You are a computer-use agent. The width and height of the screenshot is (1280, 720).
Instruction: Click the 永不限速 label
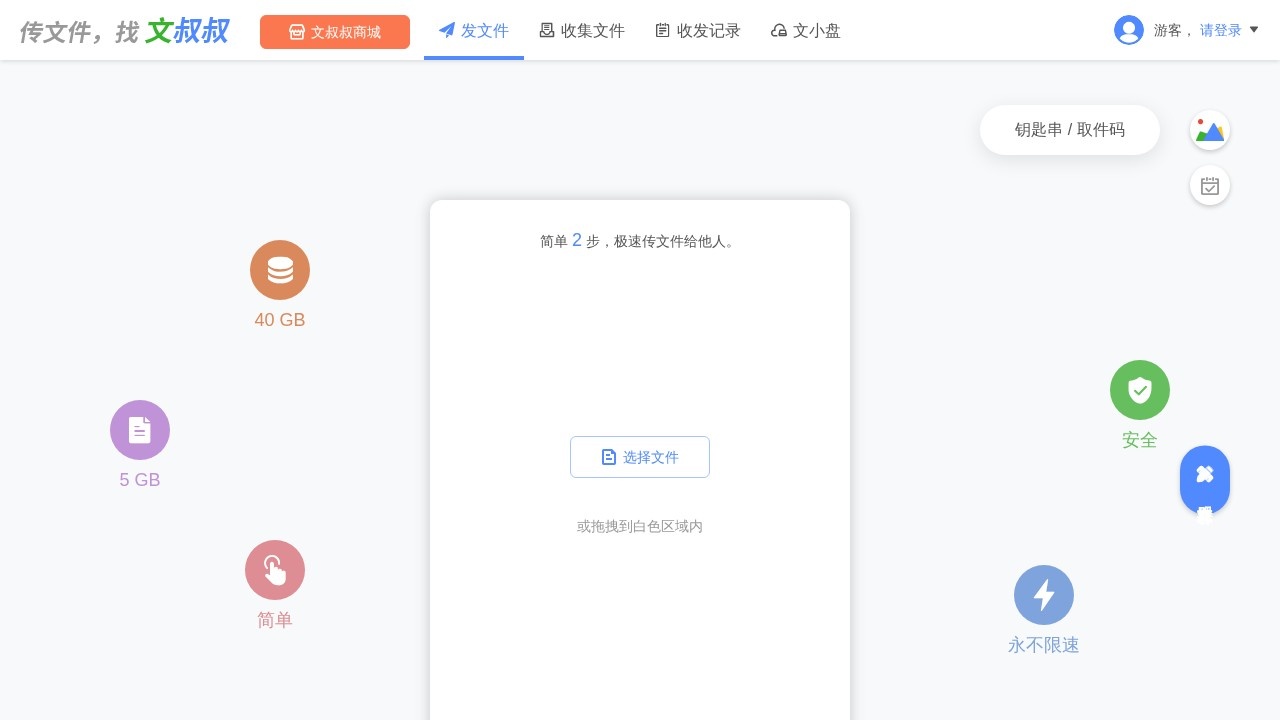[1044, 645]
